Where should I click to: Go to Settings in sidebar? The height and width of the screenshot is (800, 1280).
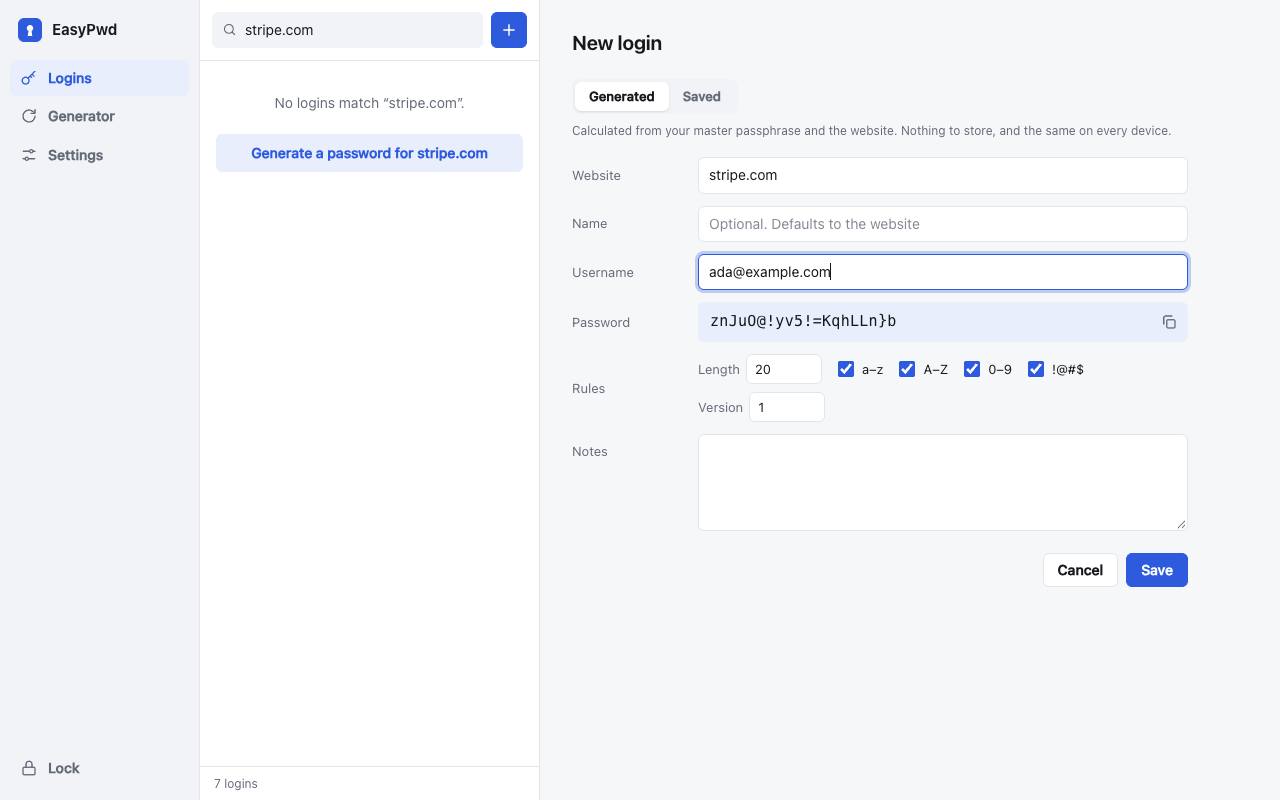[x=99, y=155]
